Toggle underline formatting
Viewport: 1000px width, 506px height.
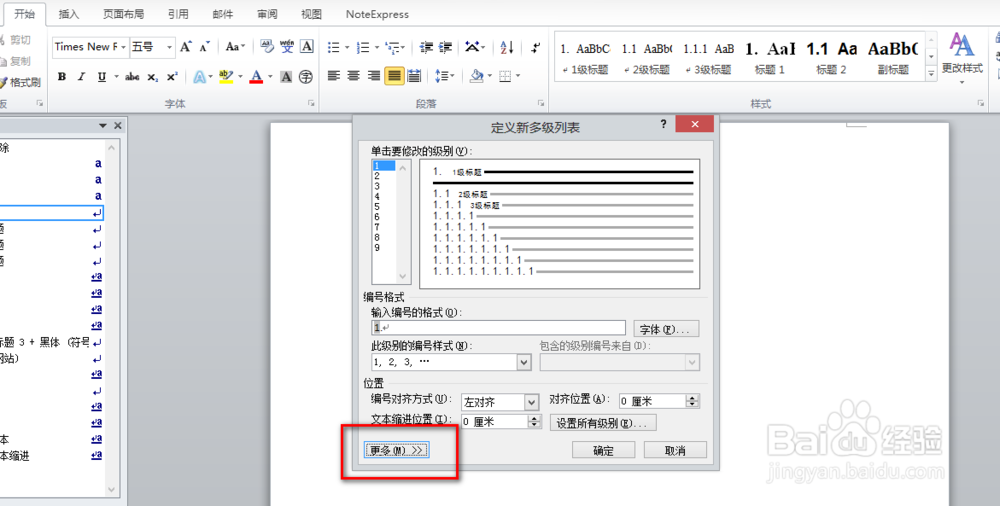[x=101, y=77]
